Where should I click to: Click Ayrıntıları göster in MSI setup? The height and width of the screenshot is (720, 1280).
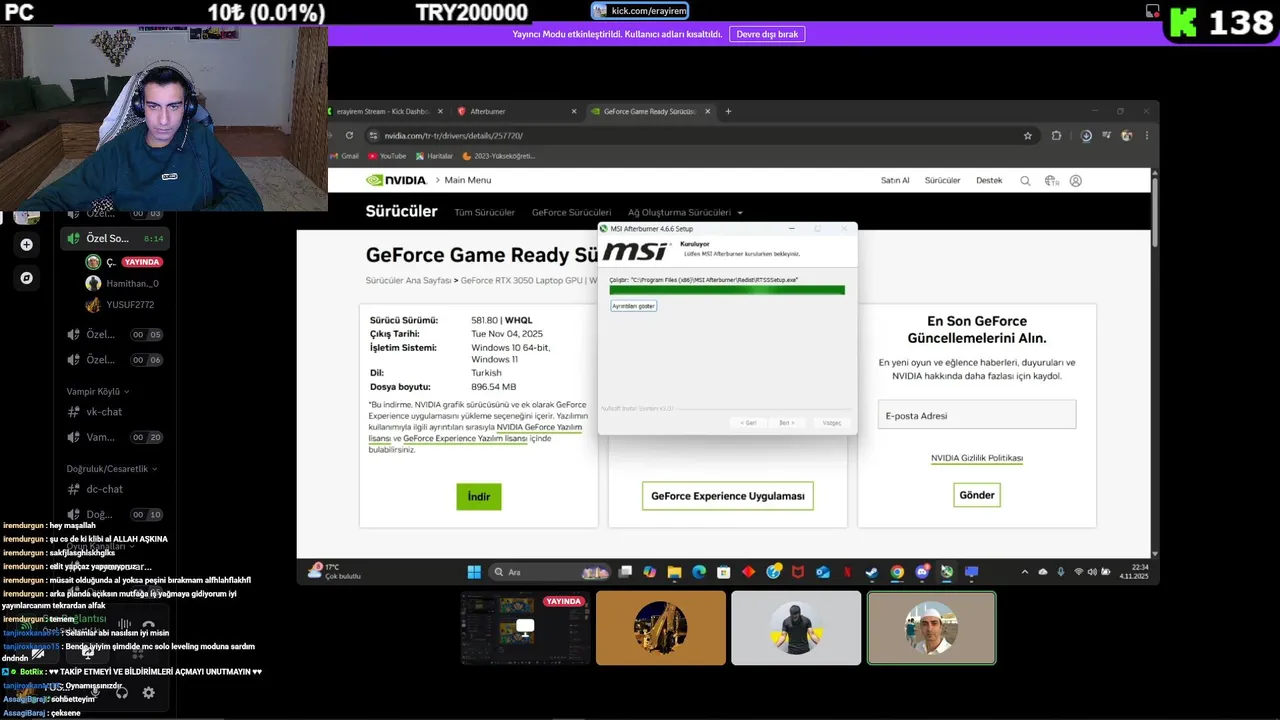[x=633, y=306]
